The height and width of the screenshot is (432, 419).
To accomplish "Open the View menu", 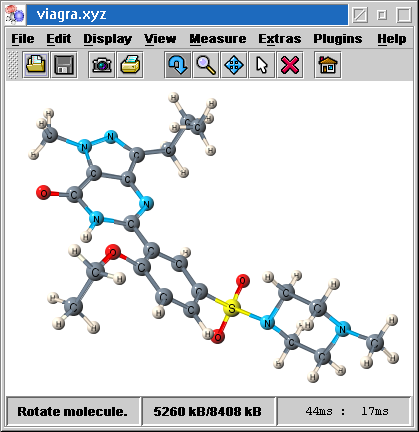I will 160,39.
